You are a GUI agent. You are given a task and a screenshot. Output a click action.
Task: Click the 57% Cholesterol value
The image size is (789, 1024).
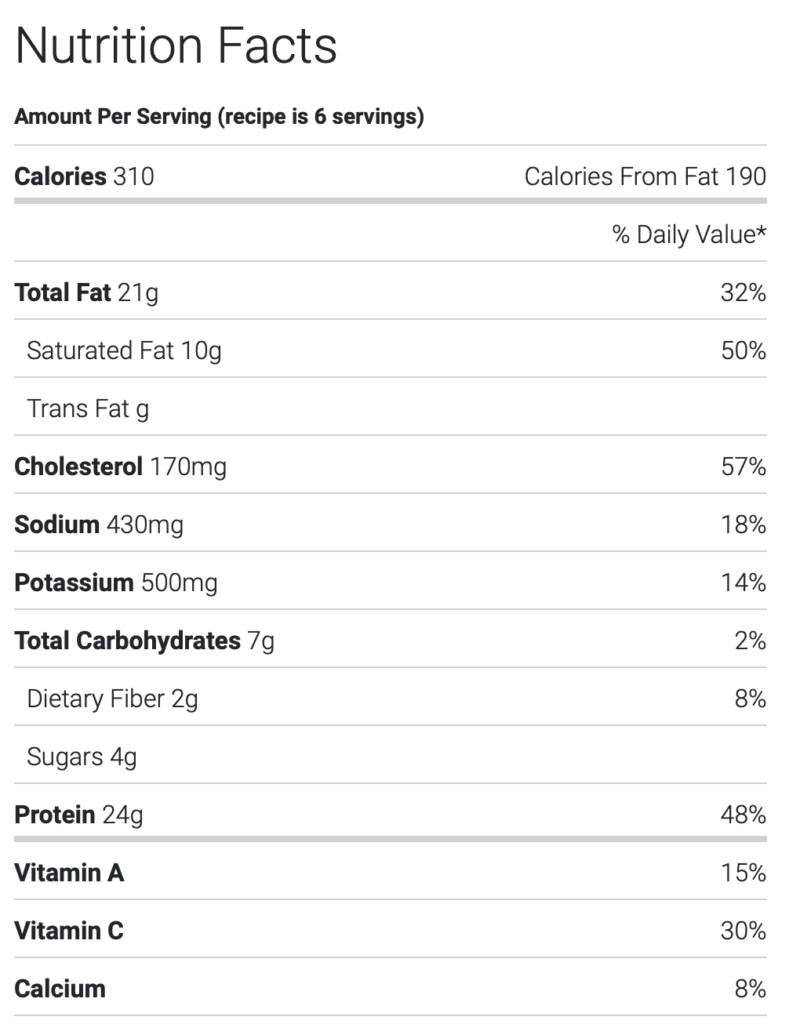[x=743, y=467]
